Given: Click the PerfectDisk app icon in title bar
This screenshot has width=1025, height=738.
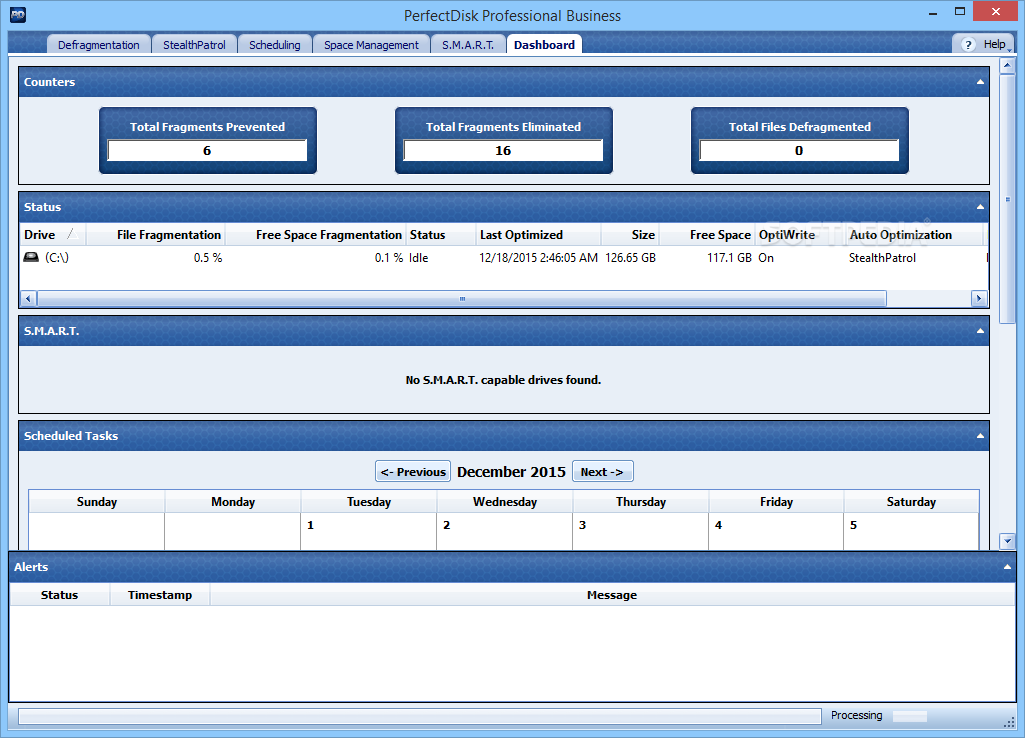Looking at the screenshot, I should [18, 14].
